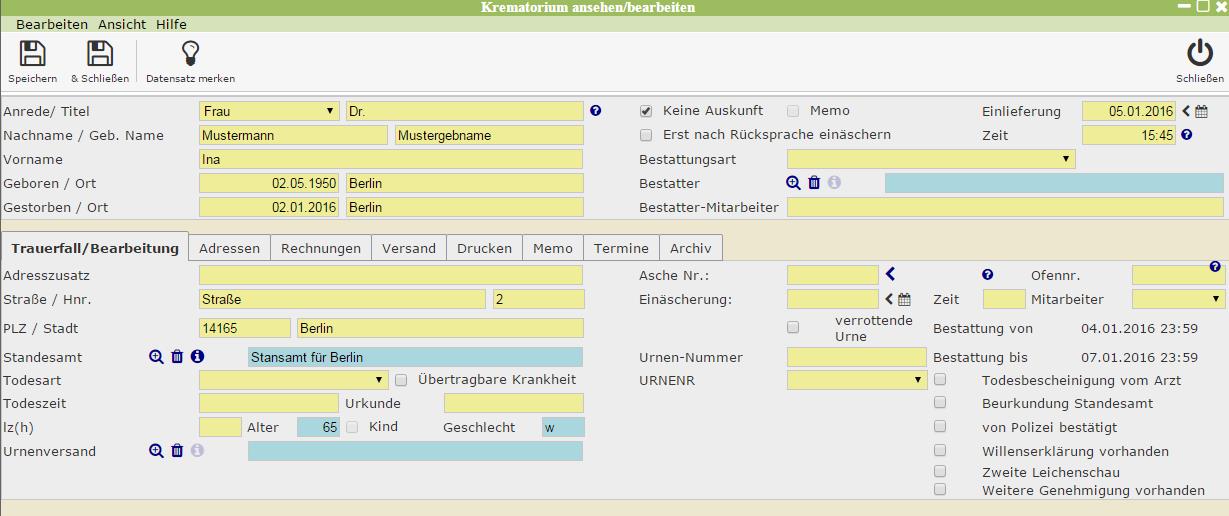
Task: Expand the Bestattungsart dropdown
Action: tap(930, 159)
